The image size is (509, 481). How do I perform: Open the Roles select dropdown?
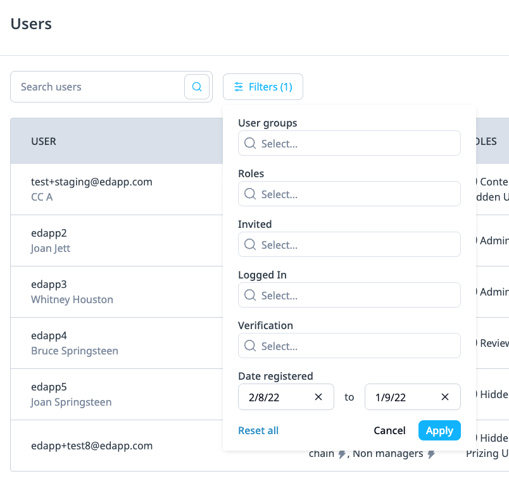[349, 194]
